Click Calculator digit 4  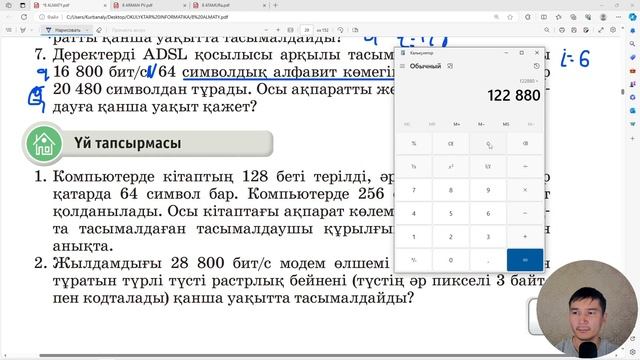tap(413, 213)
